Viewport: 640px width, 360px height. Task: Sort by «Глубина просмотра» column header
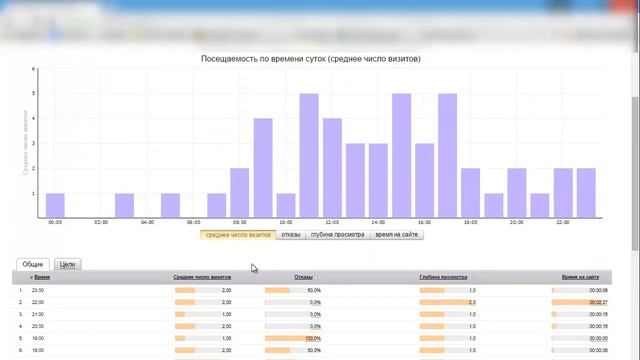443,277
